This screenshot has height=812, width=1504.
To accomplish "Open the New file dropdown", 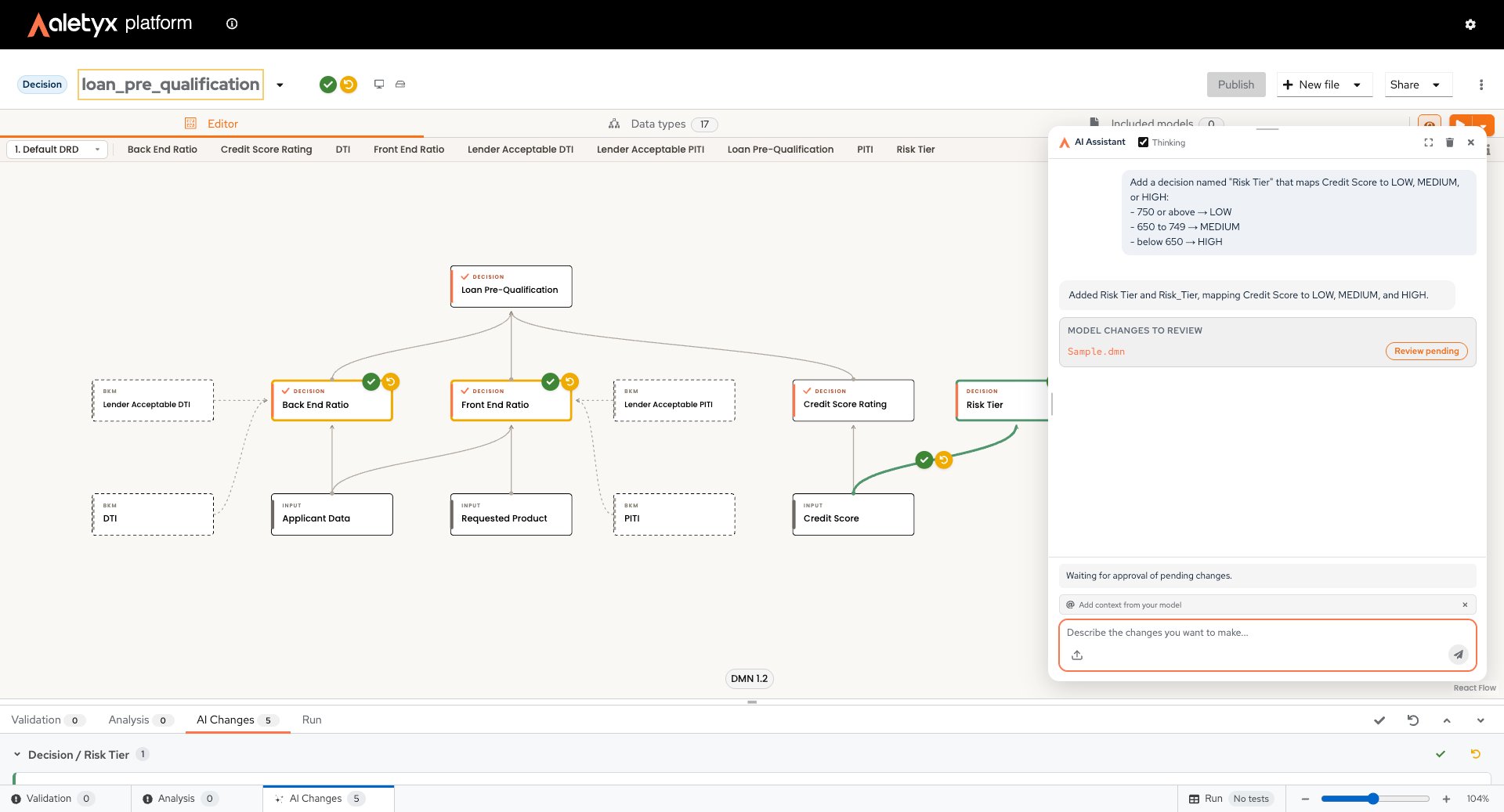I will pos(1357,85).
